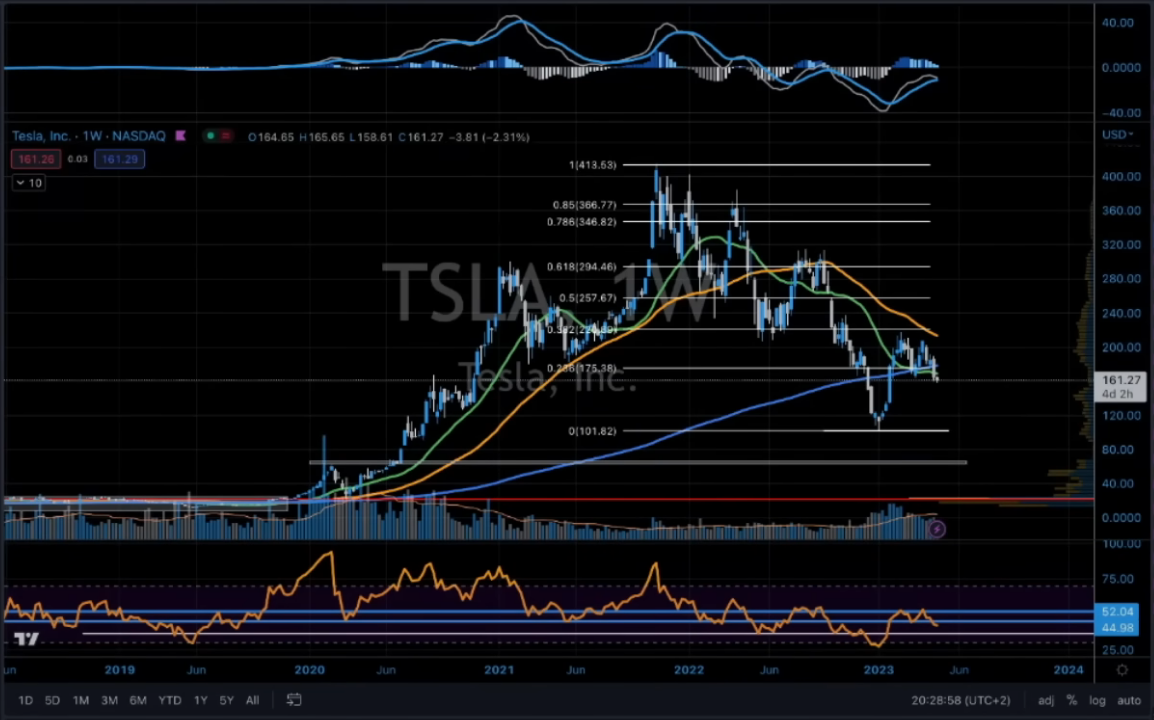Image resolution: width=1154 pixels, height=720 pixels.
Task: Click the red sell price 161.26 button
Action: pyautogui.click(x=35, y=159)
